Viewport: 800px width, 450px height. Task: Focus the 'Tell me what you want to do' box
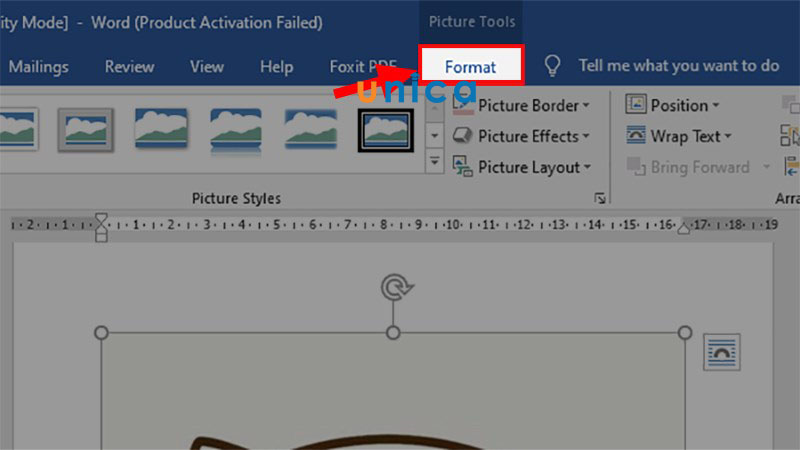click(679, 66)
